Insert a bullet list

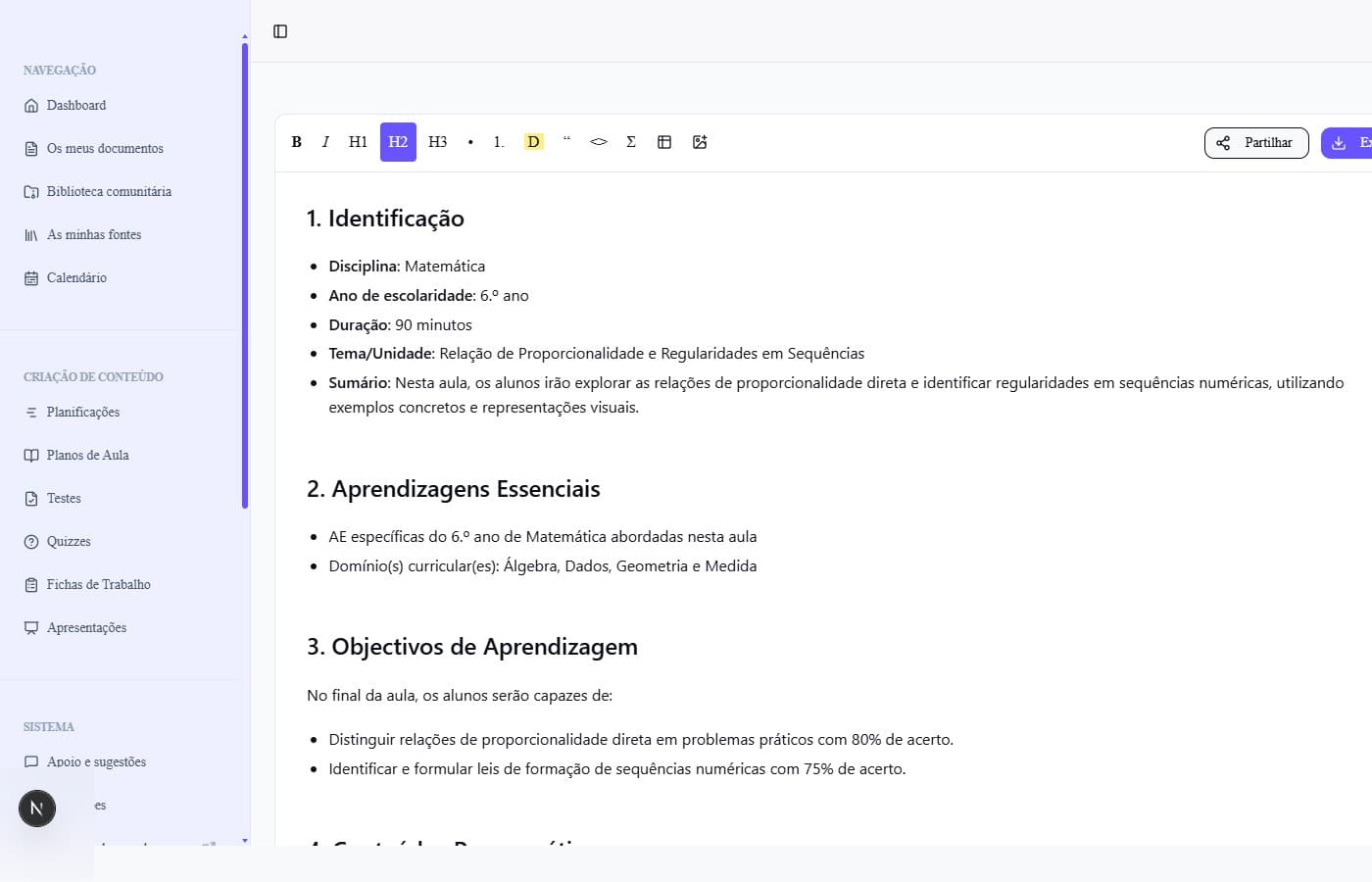click(470, 142)
